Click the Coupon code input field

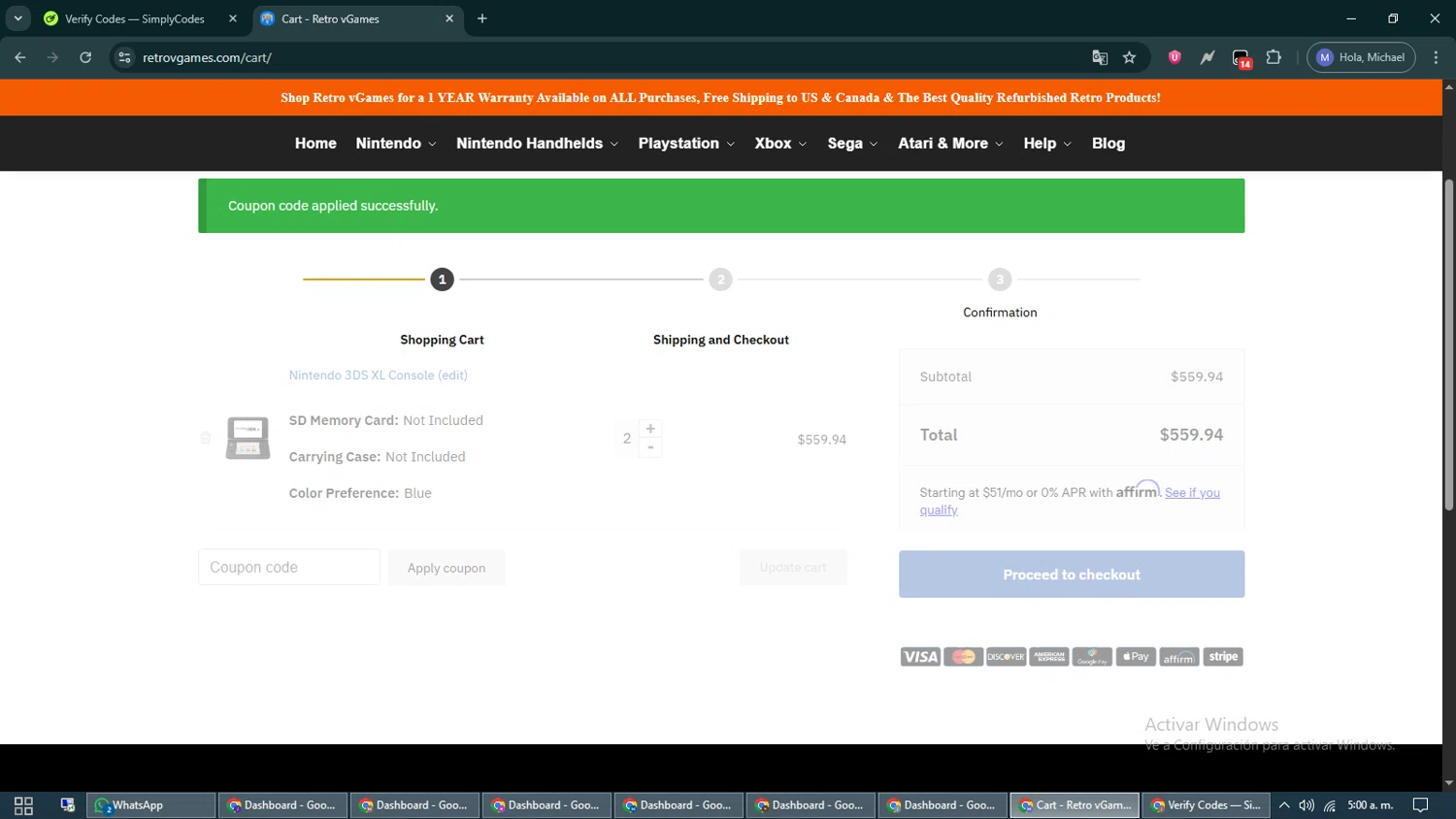pyautogui.click(x=289, y=567)
